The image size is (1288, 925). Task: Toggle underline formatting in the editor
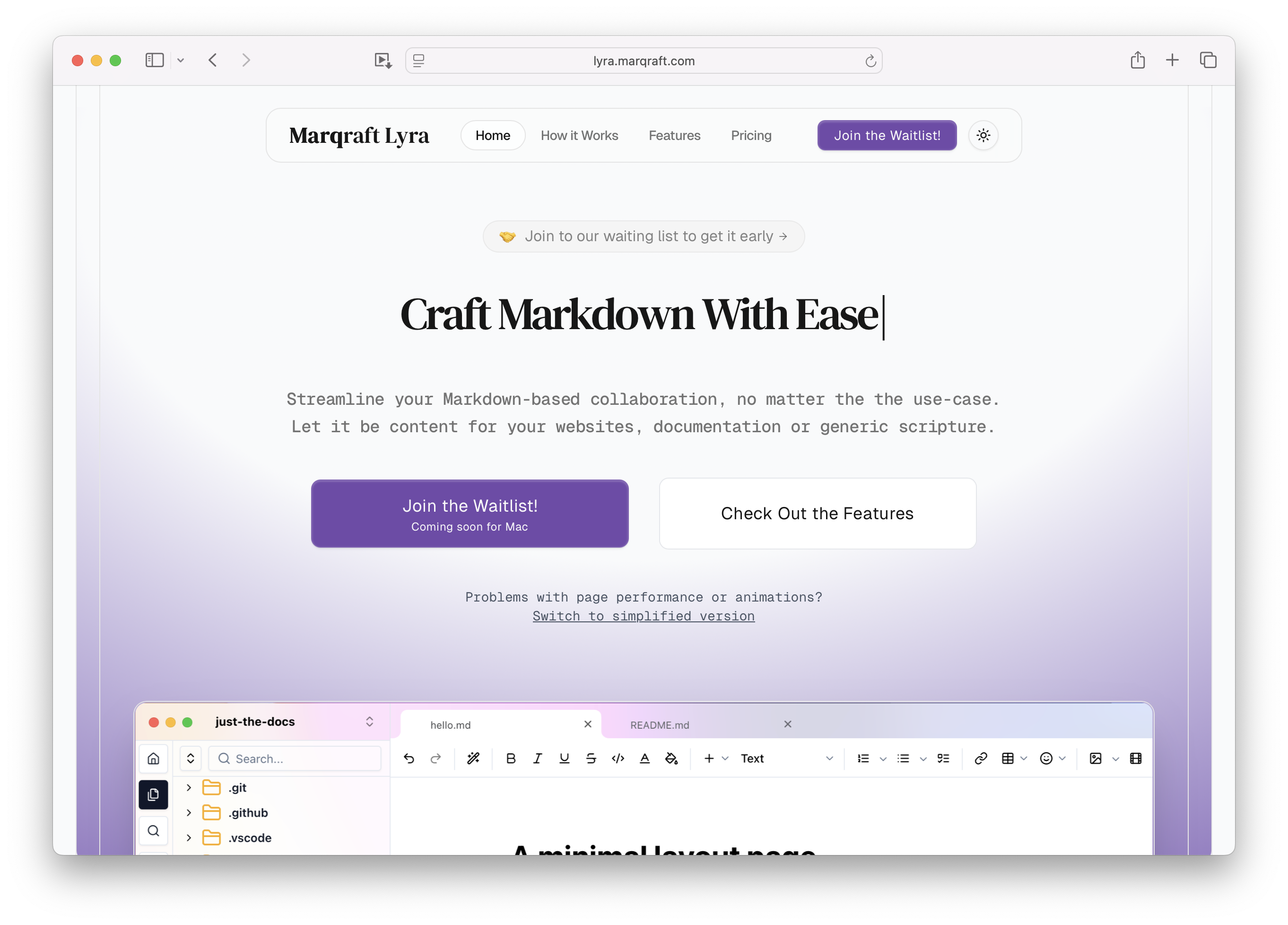click(x=564, y=759)
